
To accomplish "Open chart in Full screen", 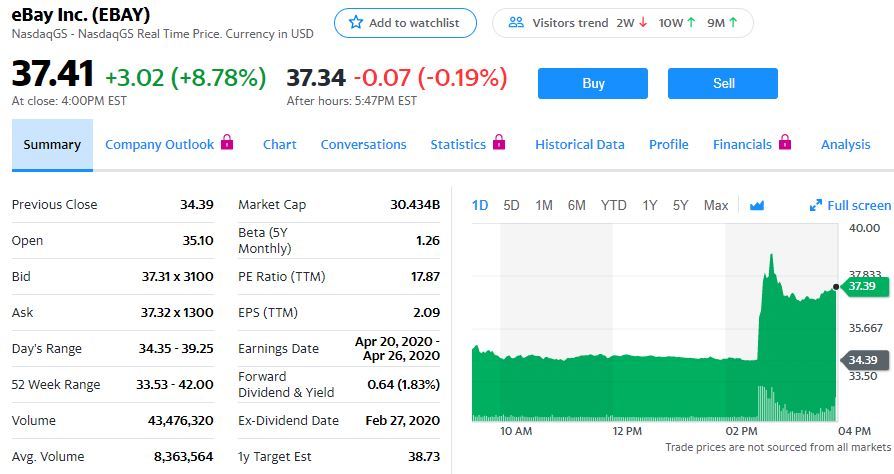I will tap(850, 205).
